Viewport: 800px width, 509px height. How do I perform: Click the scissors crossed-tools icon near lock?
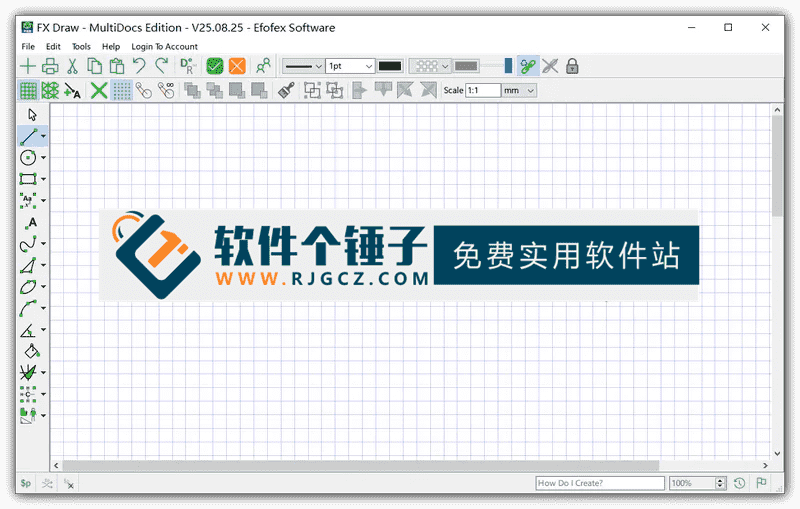click(x=550, y=66)
